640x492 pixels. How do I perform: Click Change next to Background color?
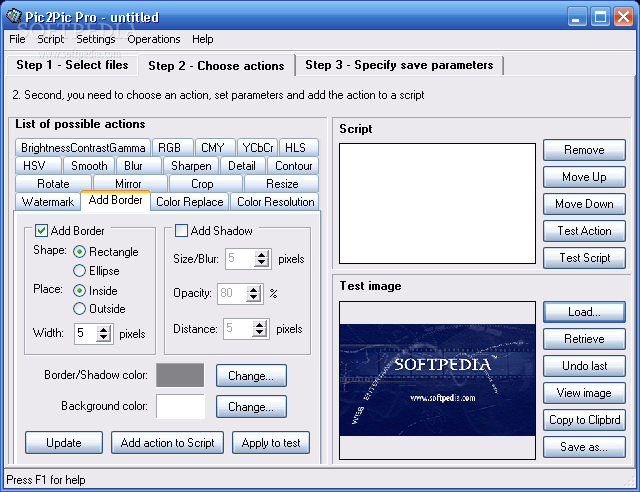(251, 407)
